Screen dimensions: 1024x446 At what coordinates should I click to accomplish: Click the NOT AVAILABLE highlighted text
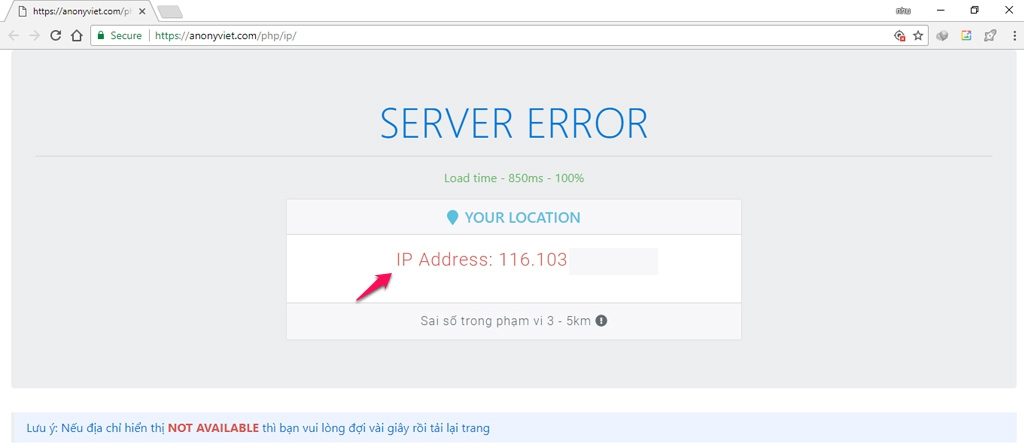tap(214, 428)
